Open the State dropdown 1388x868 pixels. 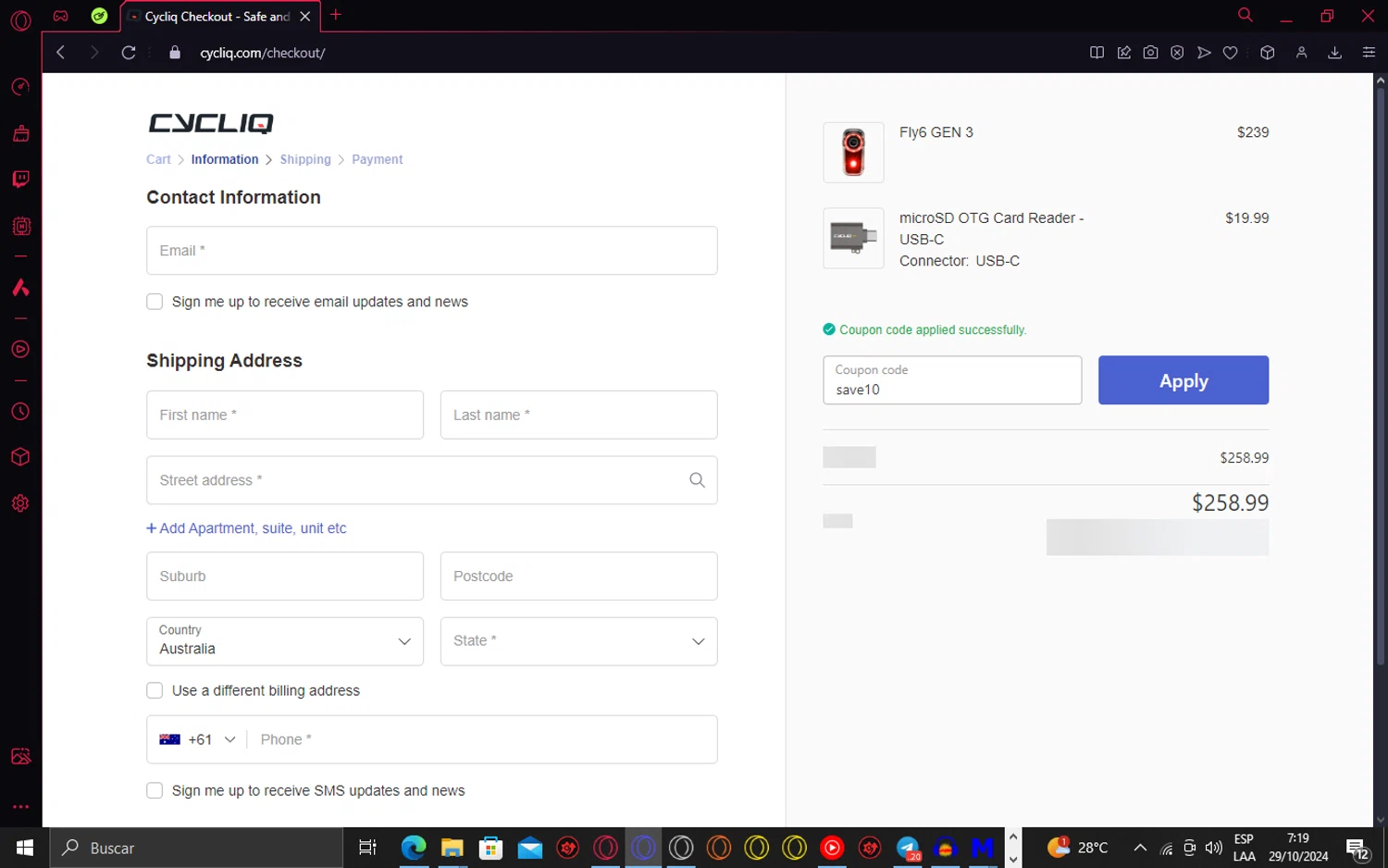[578, 641]
